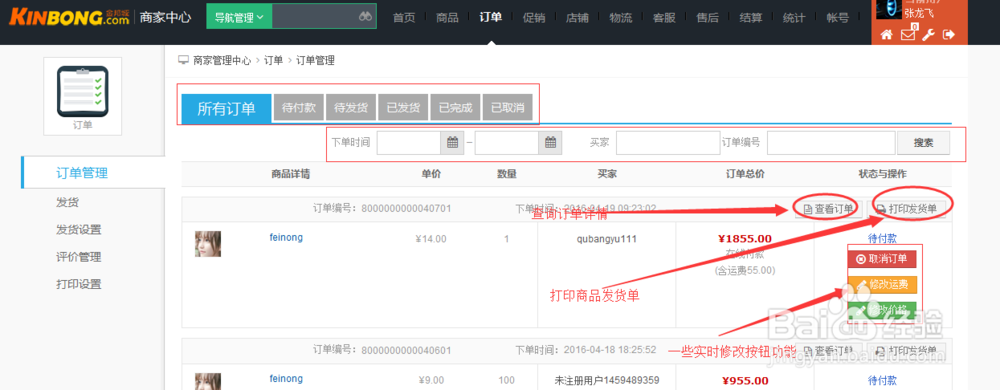Click the red 取消订单 button
The image size is (1000, 390).
point(881,259)
